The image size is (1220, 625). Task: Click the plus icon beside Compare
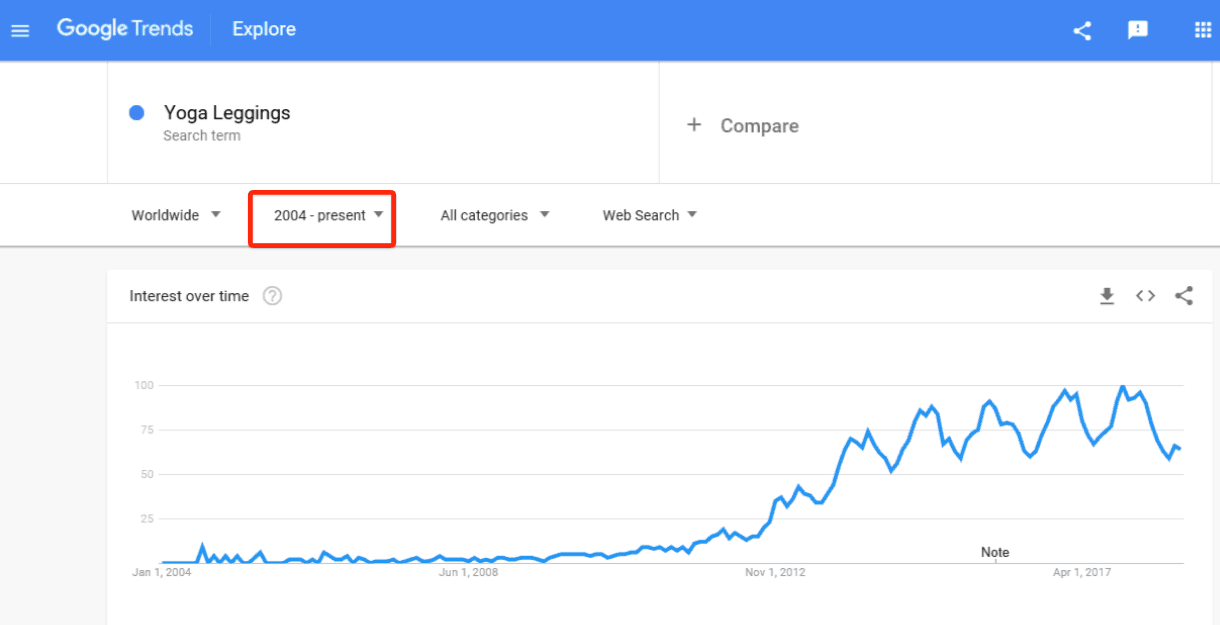pyautogui.click(x=694, y=125)
